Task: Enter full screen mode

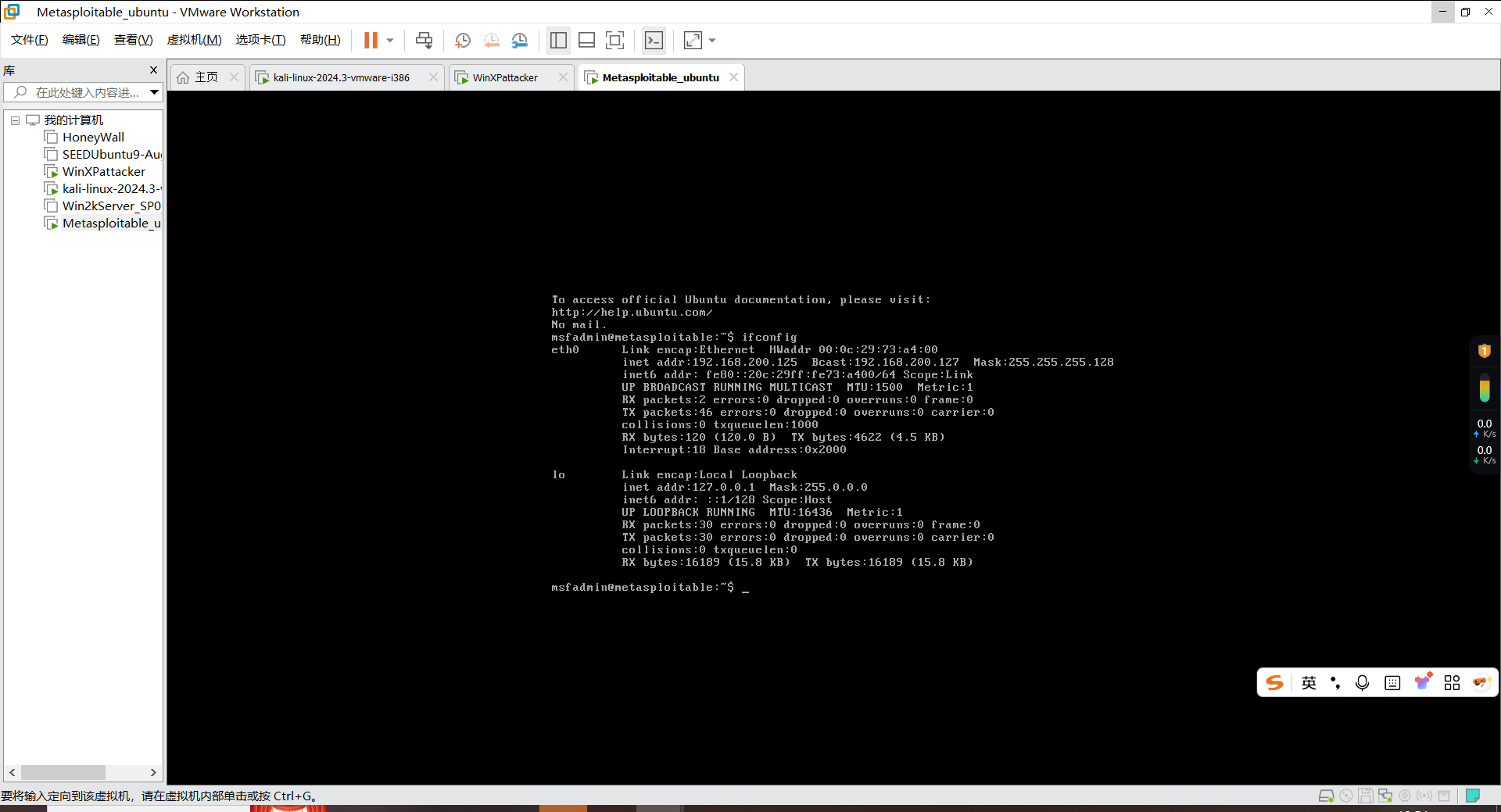Action: tap(615, 41)
